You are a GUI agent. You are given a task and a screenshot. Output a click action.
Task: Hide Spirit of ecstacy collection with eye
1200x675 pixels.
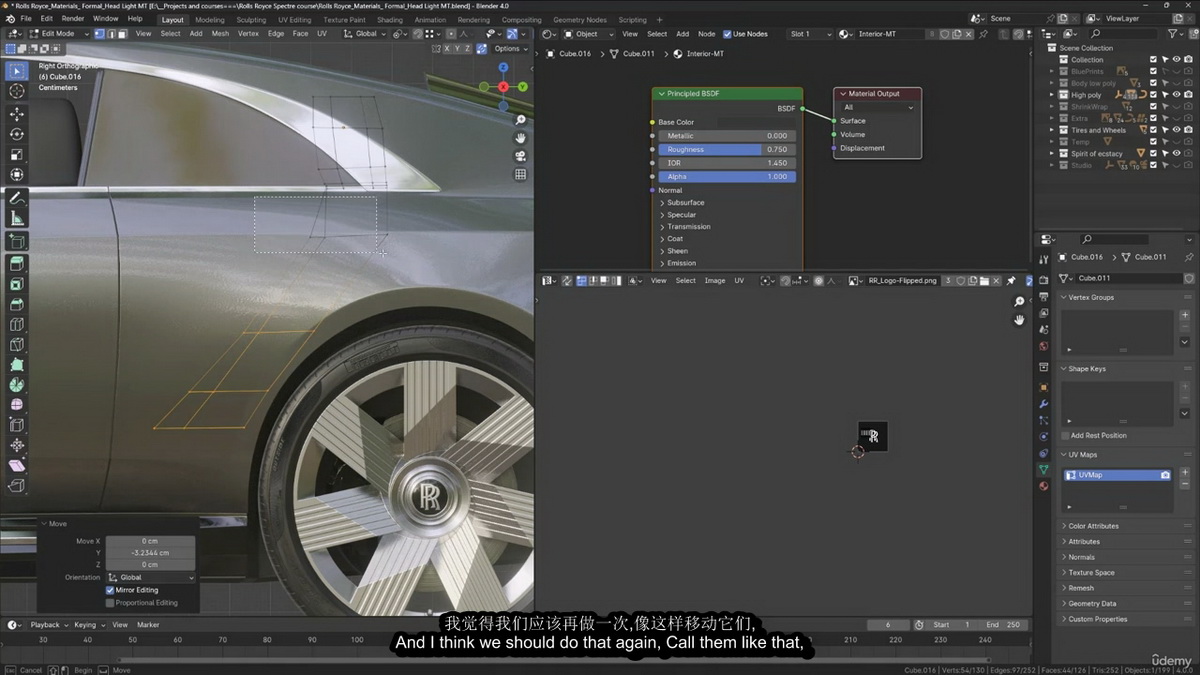1176,153
